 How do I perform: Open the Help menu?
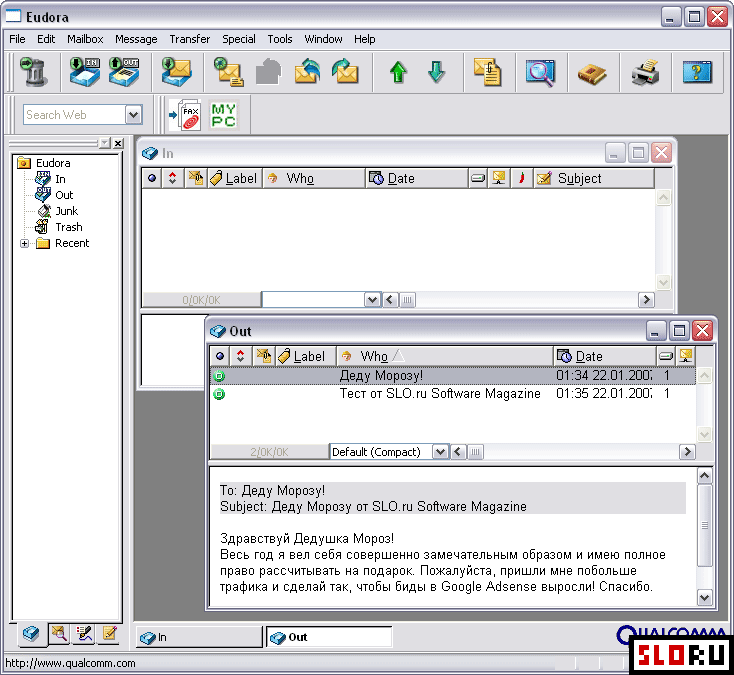365,39
